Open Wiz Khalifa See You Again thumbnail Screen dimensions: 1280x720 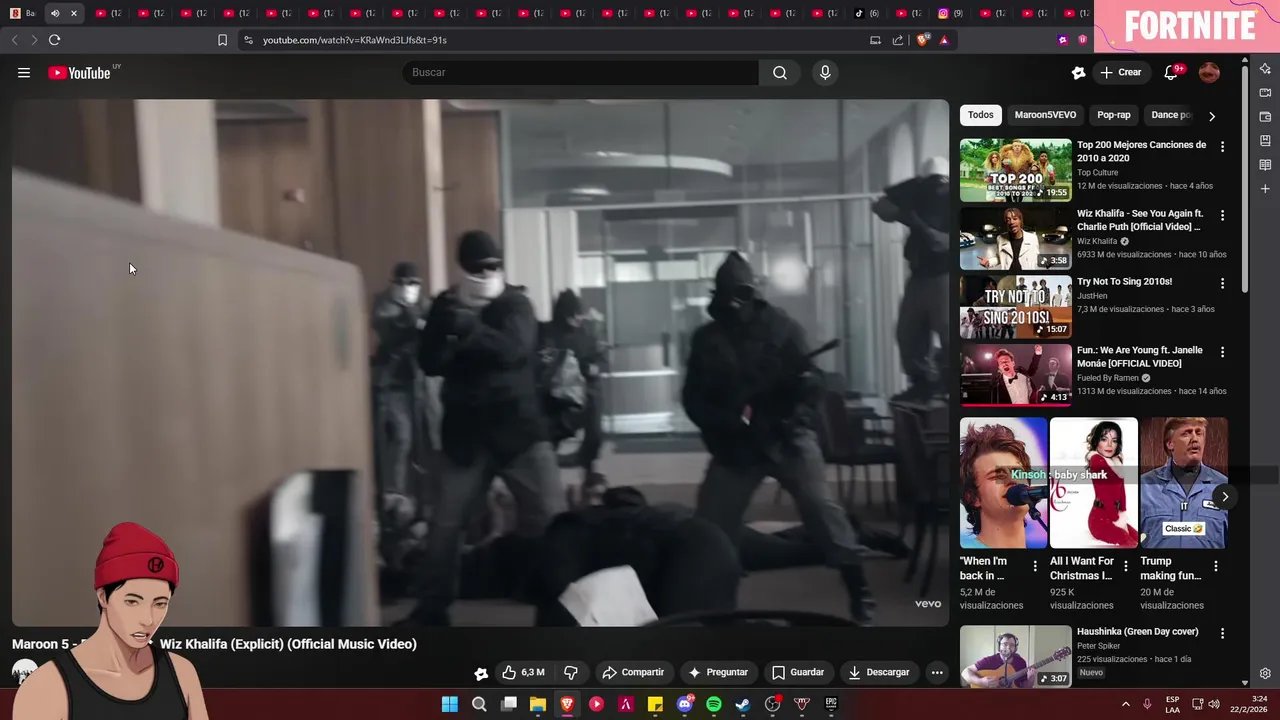coord(1015,238)
